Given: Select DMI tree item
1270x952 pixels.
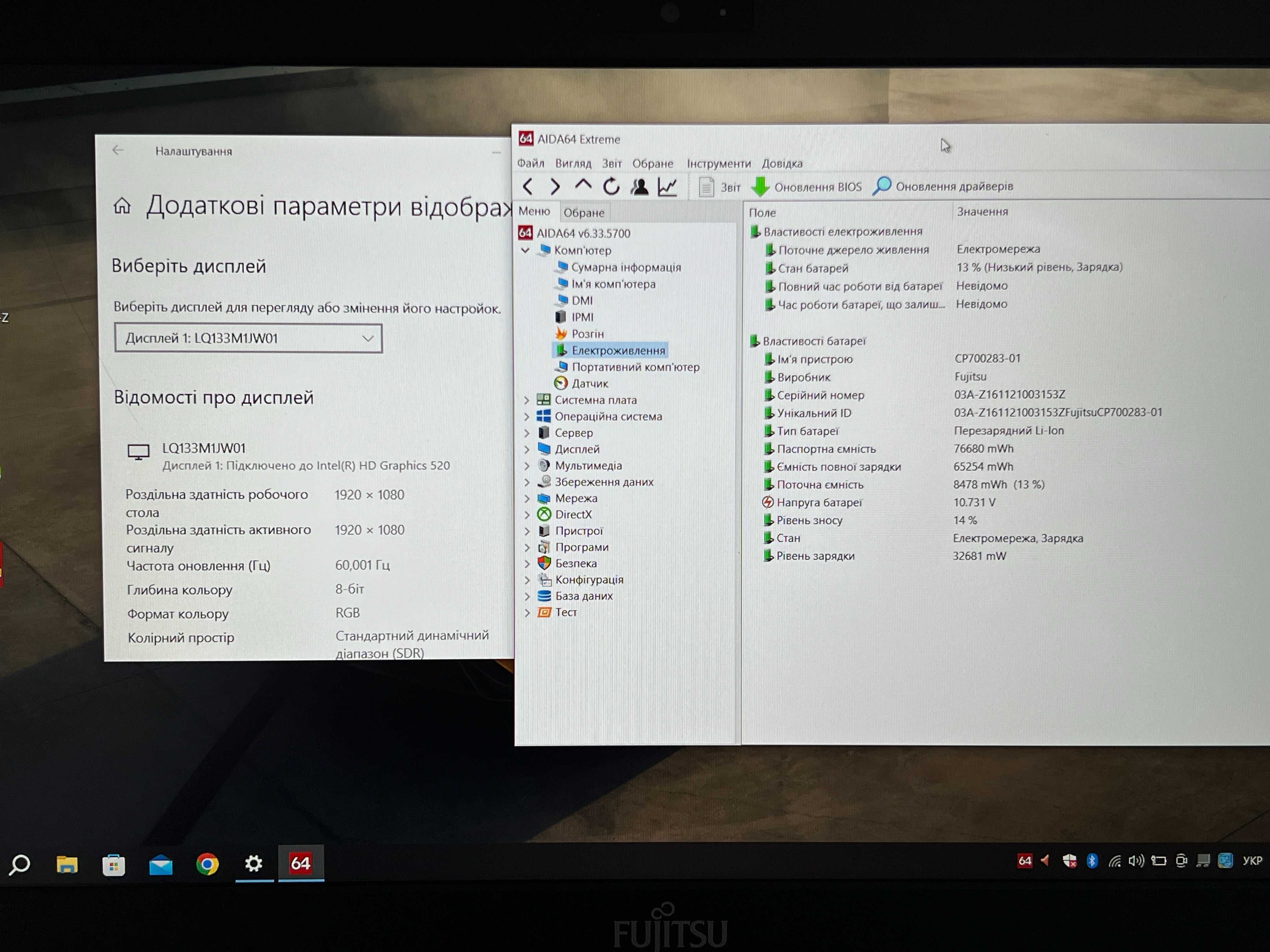Looking at the screenshot, I should [574, 300].
